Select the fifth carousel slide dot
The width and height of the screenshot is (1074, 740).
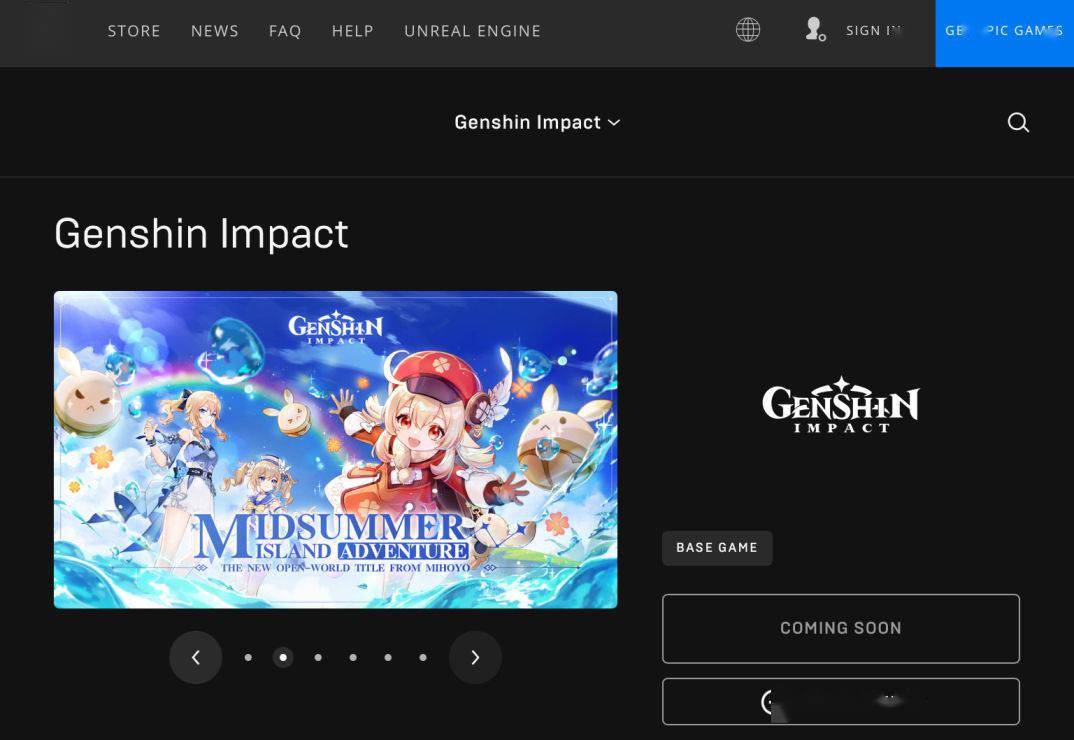388,658
